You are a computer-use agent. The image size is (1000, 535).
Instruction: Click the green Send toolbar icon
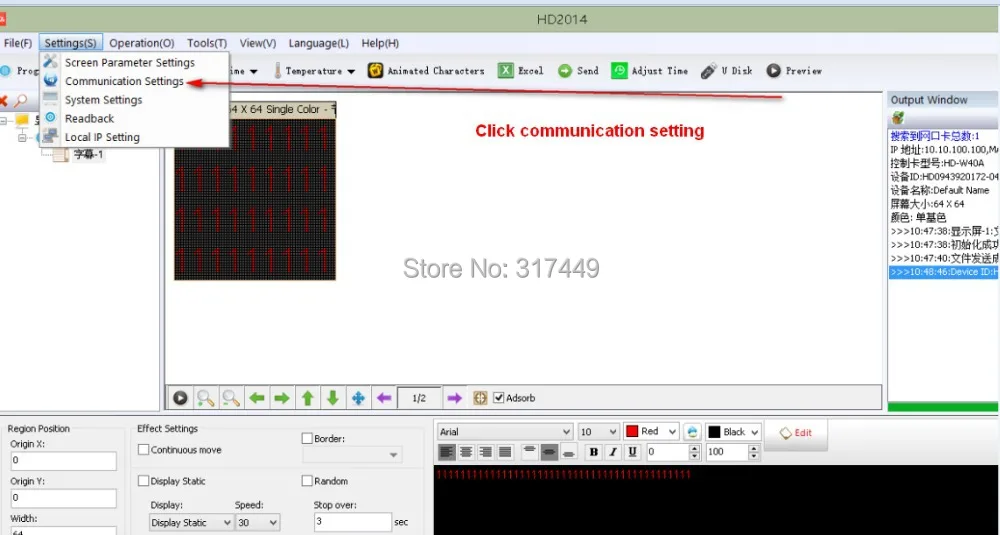pyautogui.click(x=564, y=71)
